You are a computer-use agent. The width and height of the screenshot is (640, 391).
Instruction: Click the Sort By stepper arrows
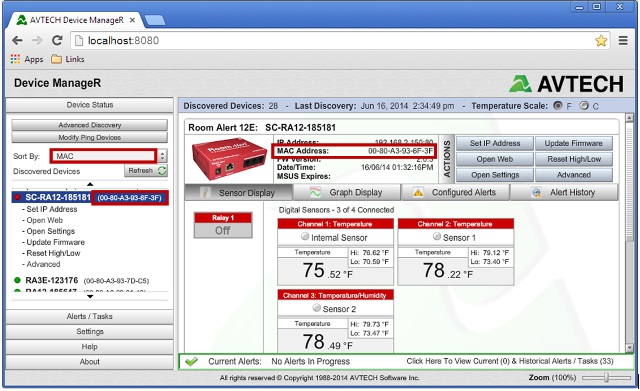click(x=162, y=156)
